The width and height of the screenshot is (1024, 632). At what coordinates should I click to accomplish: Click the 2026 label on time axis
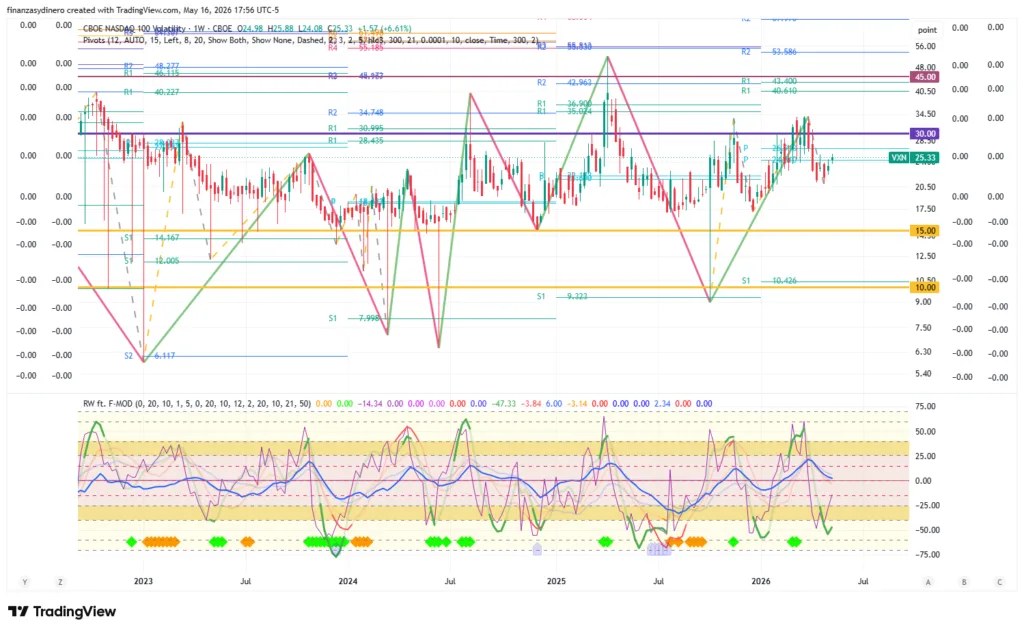(761, 581)
